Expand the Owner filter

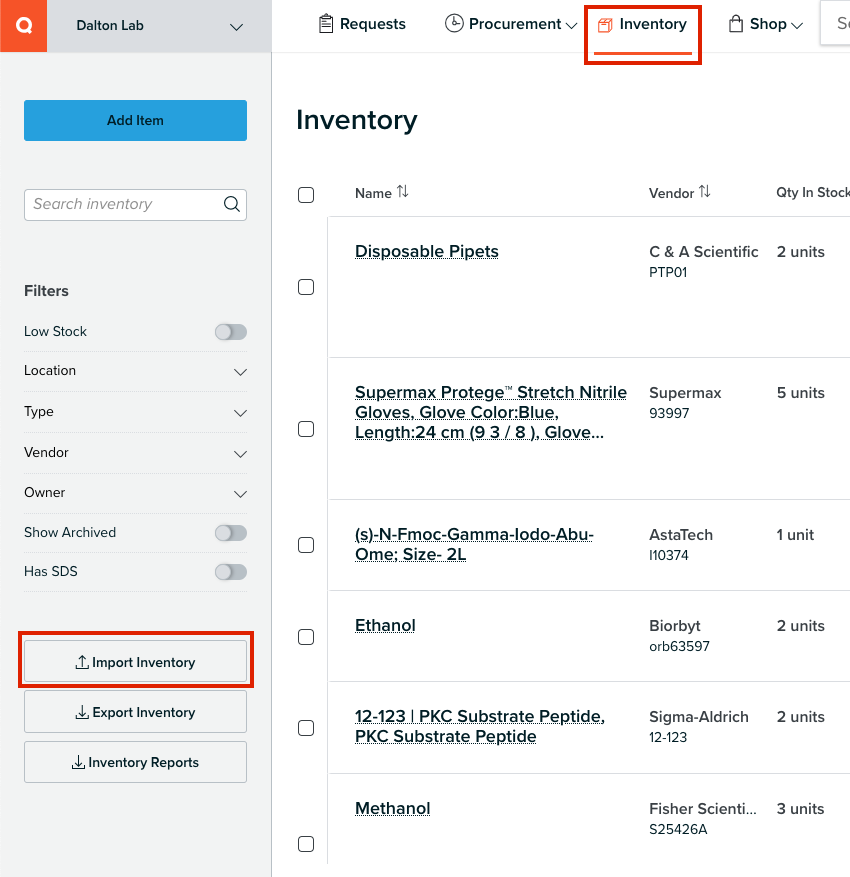coord(135,493)
